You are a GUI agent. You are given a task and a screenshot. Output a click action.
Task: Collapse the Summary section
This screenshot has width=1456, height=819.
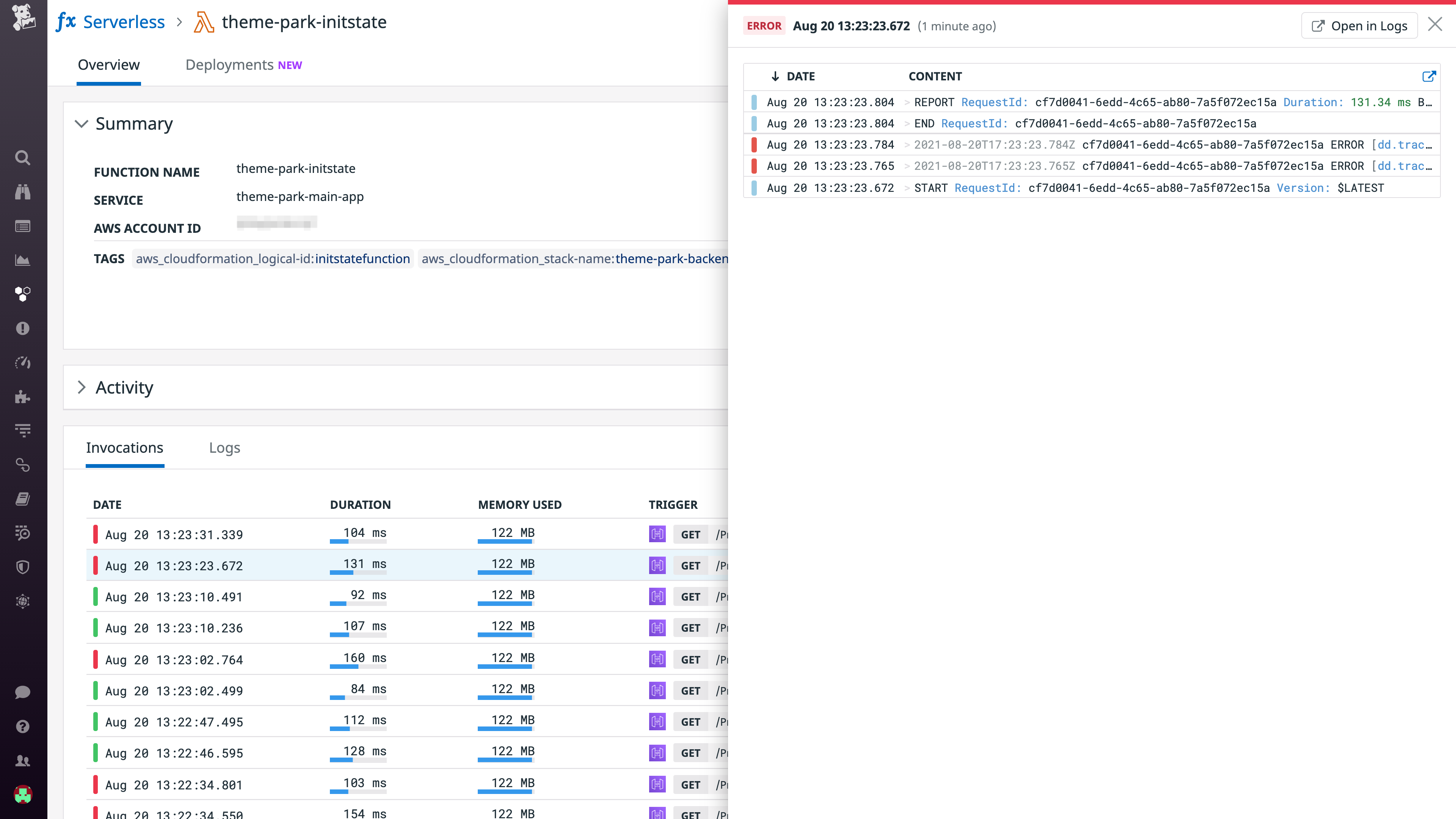point(82,124)
